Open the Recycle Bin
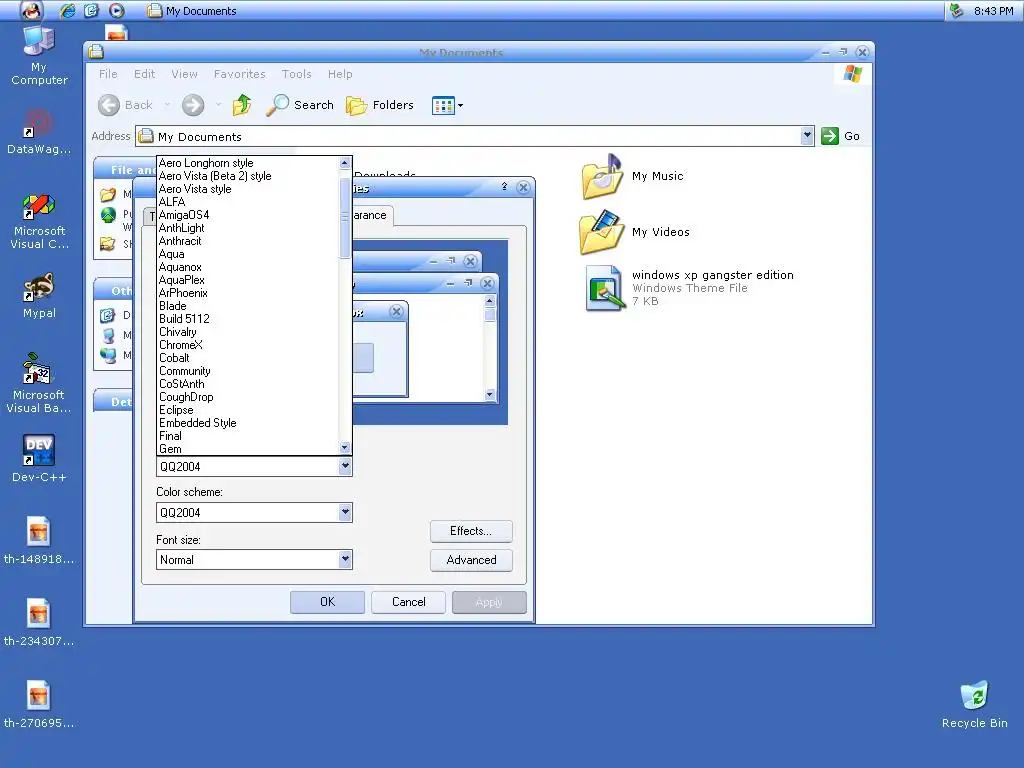1024x768 pixels. point(974,705)
